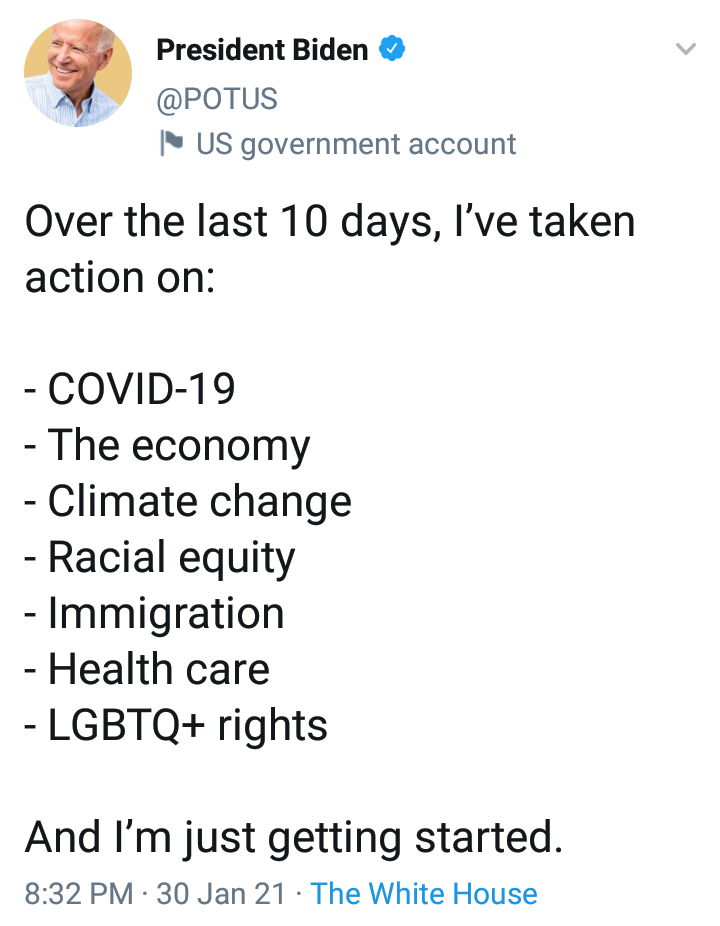This screenshot has height=926, width=720.
Task: Click the government account flag icon
Action: [x=172, y=143]
